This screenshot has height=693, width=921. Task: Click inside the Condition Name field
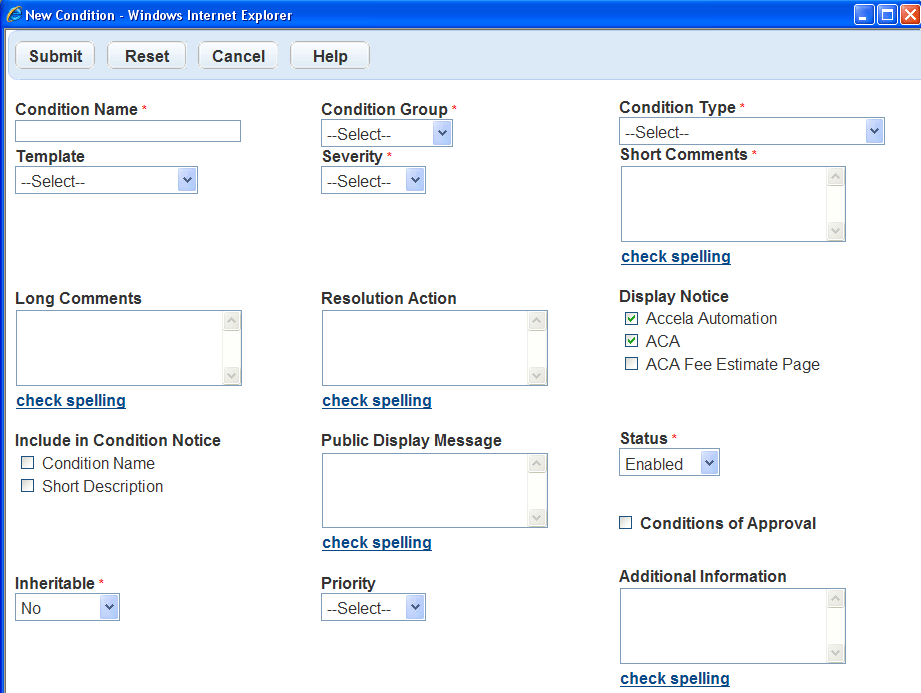pyautogui.click(x=127, y=130)
